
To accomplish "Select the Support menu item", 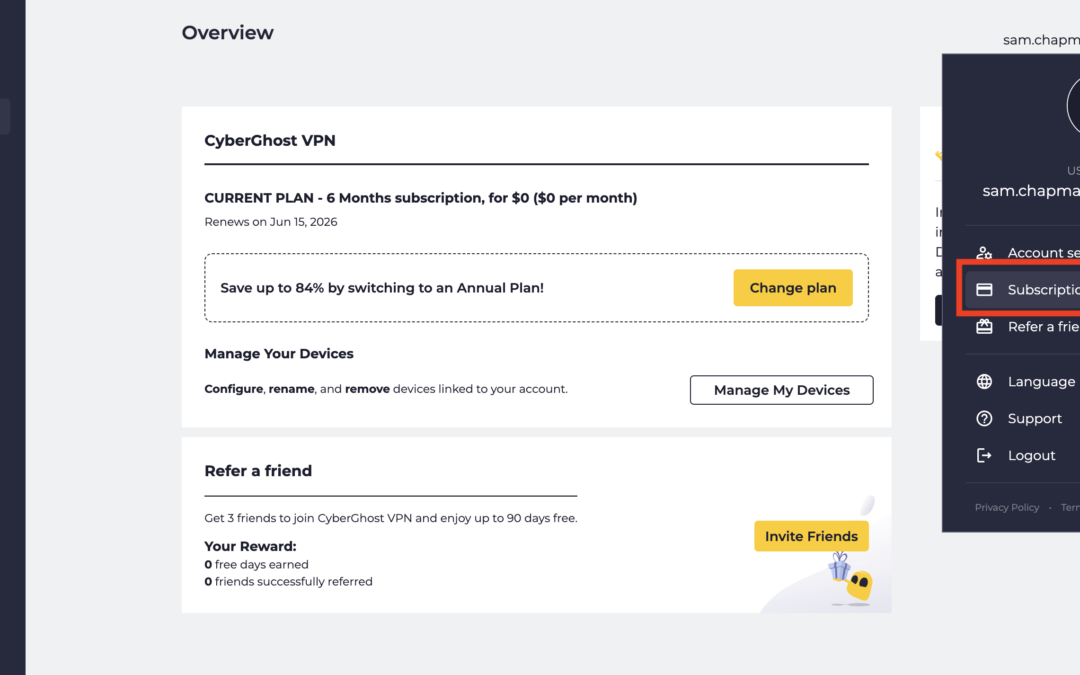I will pos(1034,419).
